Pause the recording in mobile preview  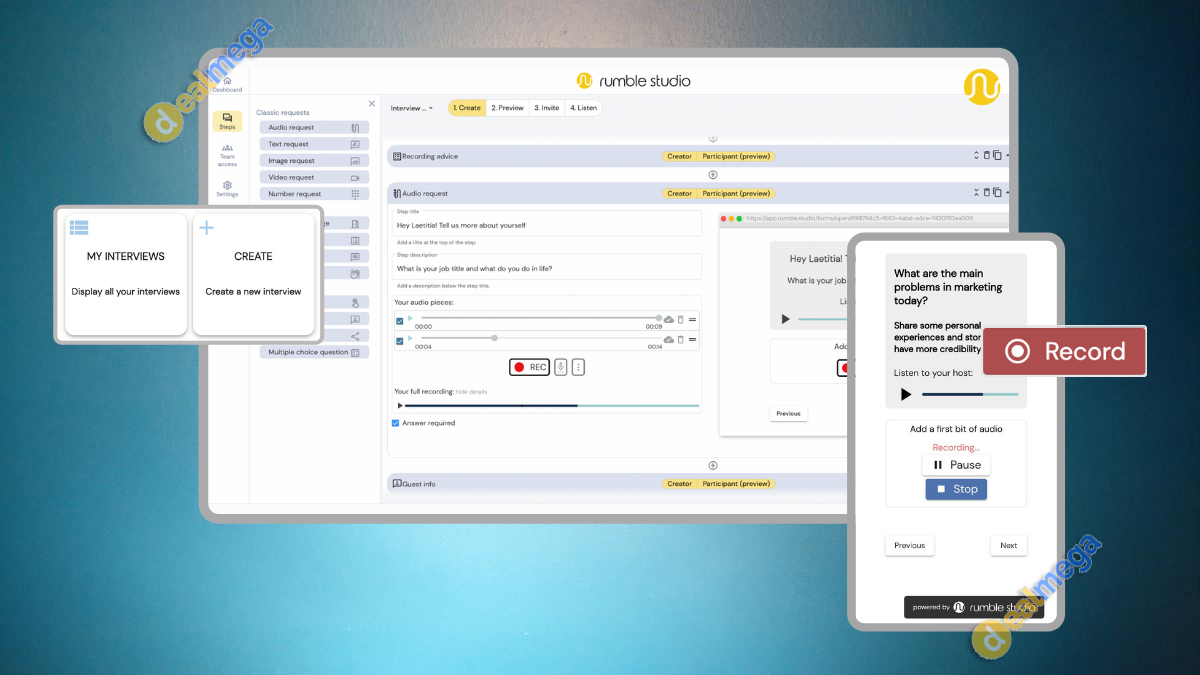(x=956, y=465)
